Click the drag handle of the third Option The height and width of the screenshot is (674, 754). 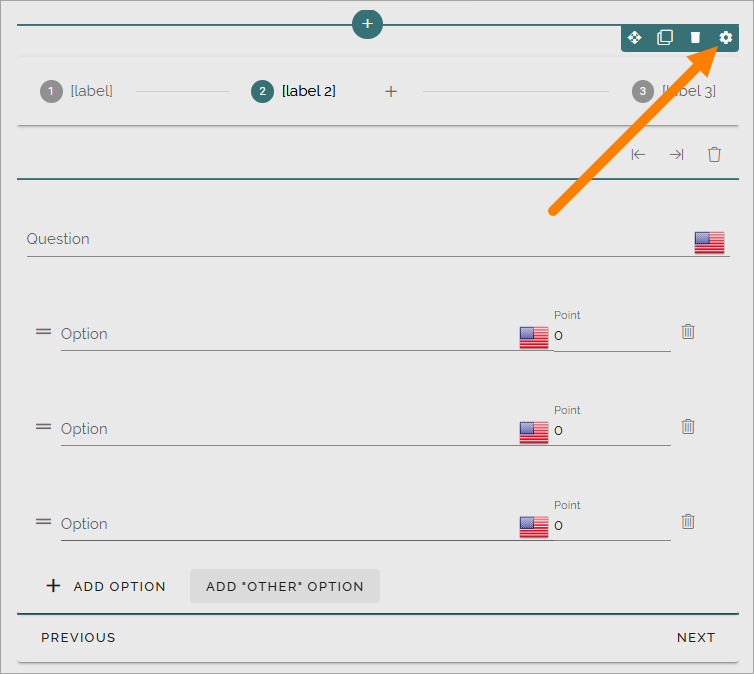pos(43,522)
